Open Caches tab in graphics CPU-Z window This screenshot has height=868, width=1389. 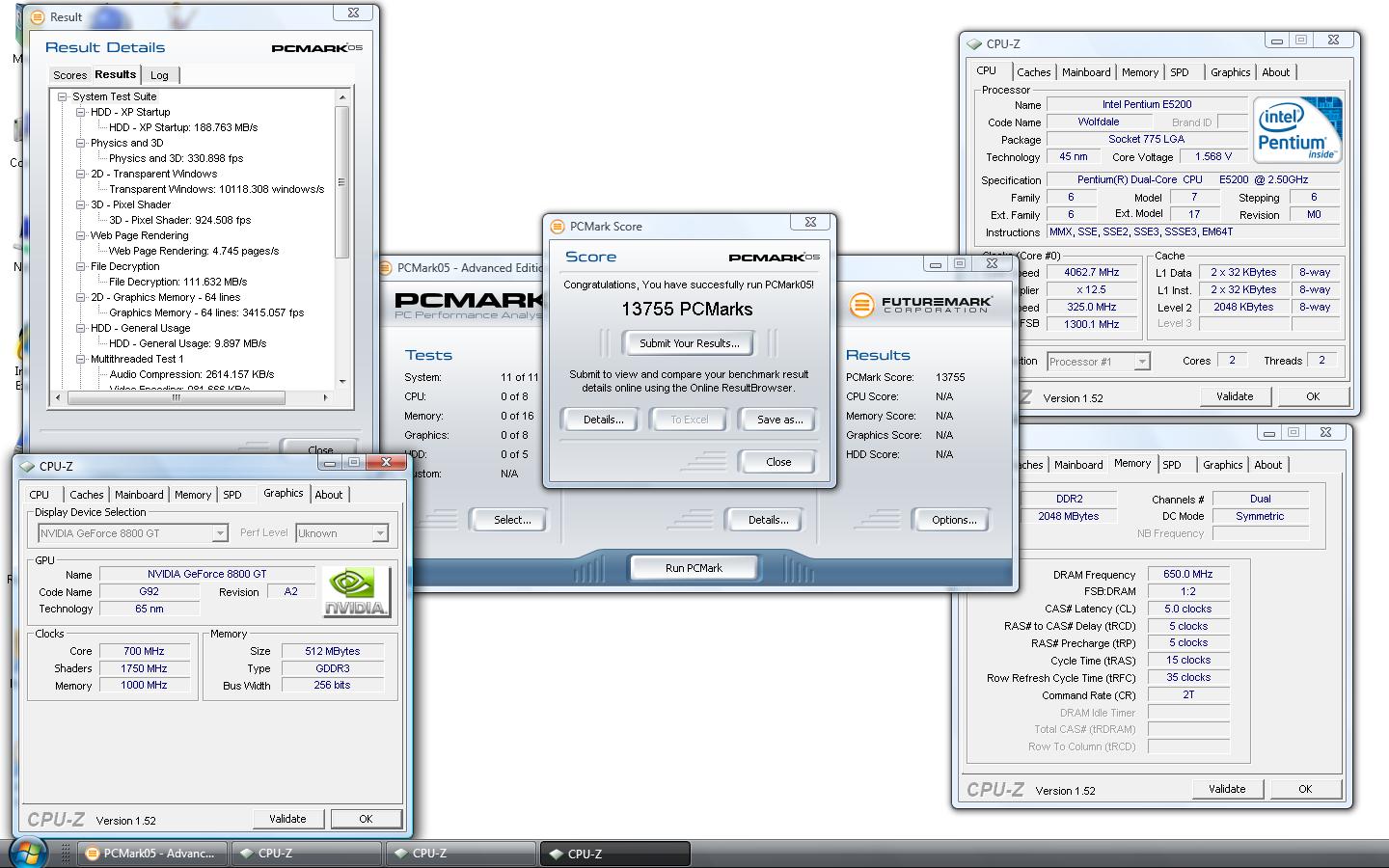[86, 495]
